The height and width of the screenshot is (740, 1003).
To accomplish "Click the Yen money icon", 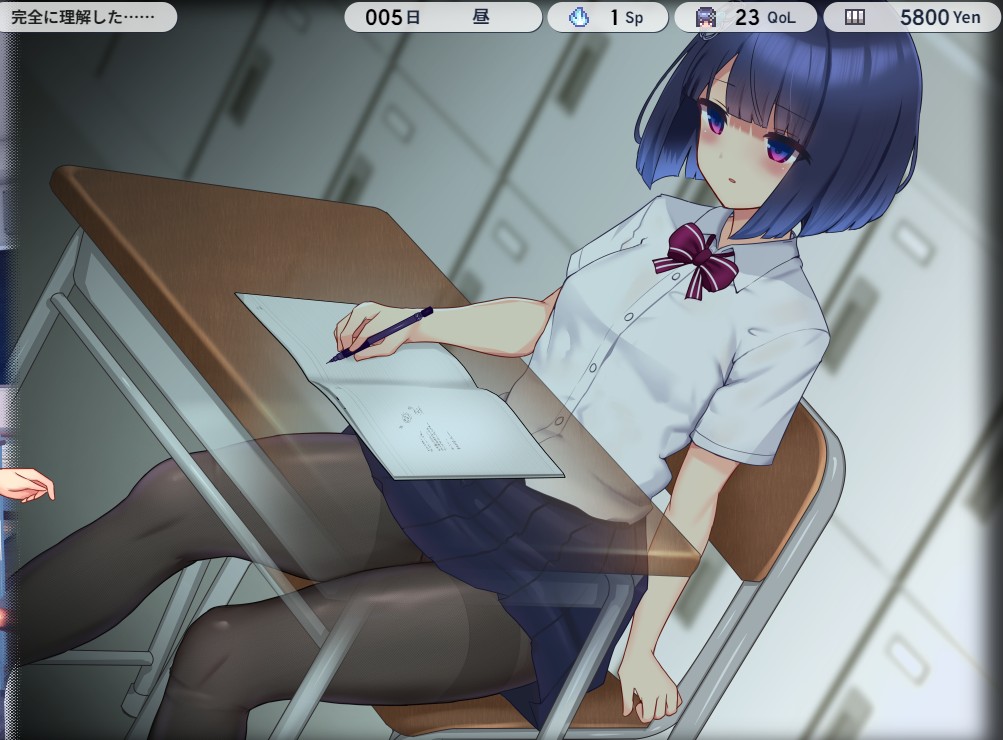I will pyautogui.click(x=854, y=17).
